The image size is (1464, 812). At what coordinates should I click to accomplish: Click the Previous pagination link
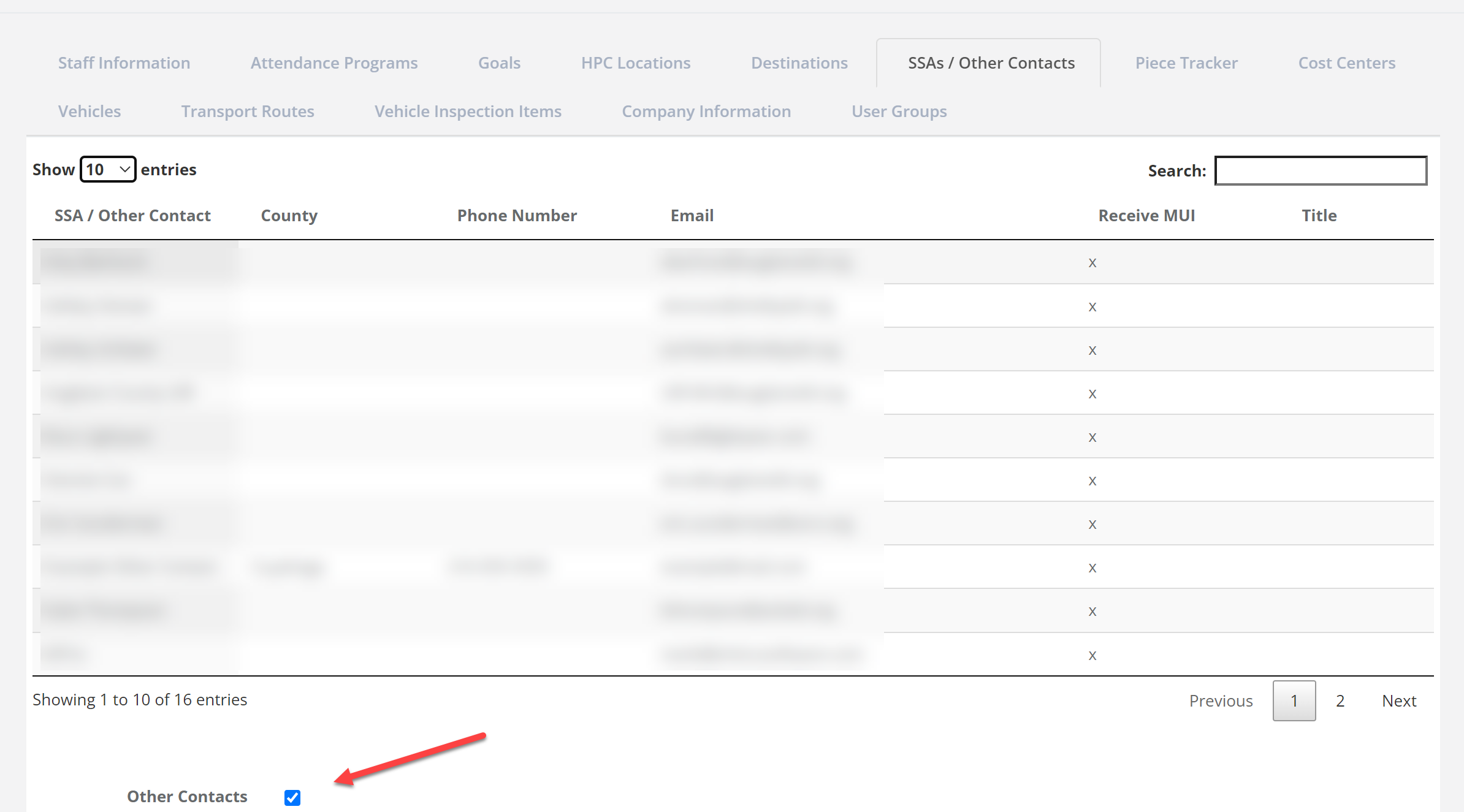coord(1220,700)
